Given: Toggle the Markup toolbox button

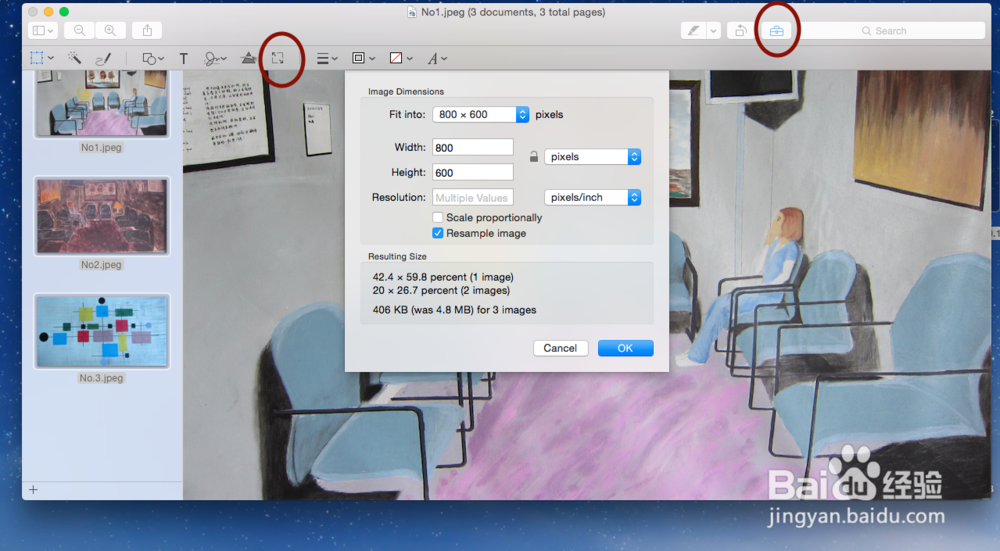Looking at the screenshot, I should [776, 31].
